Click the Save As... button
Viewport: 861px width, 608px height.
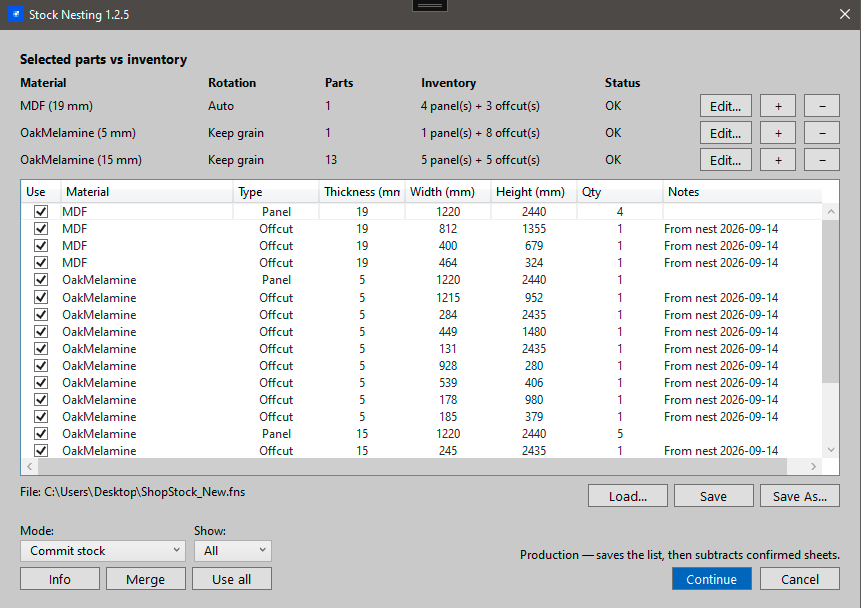[800, 496]
